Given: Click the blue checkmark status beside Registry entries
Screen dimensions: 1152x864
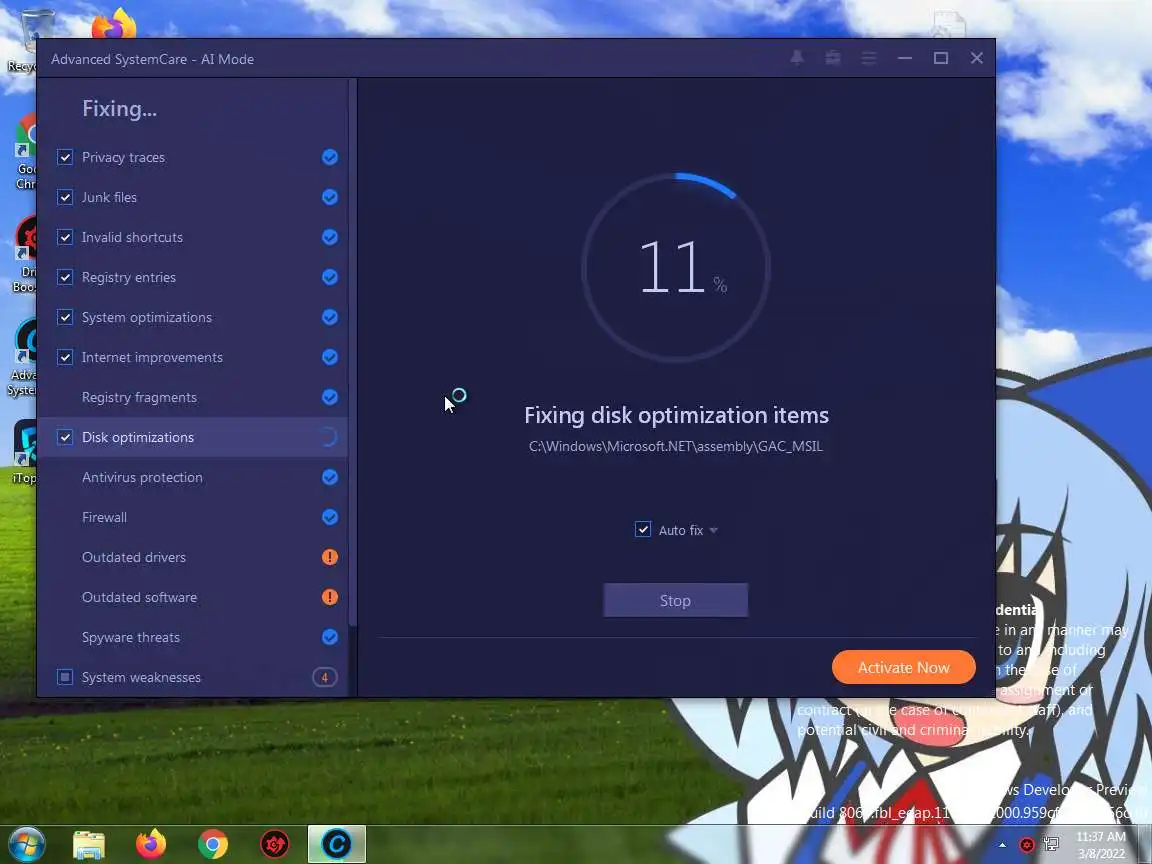Looking at the screenshot, I should [330, 277].
